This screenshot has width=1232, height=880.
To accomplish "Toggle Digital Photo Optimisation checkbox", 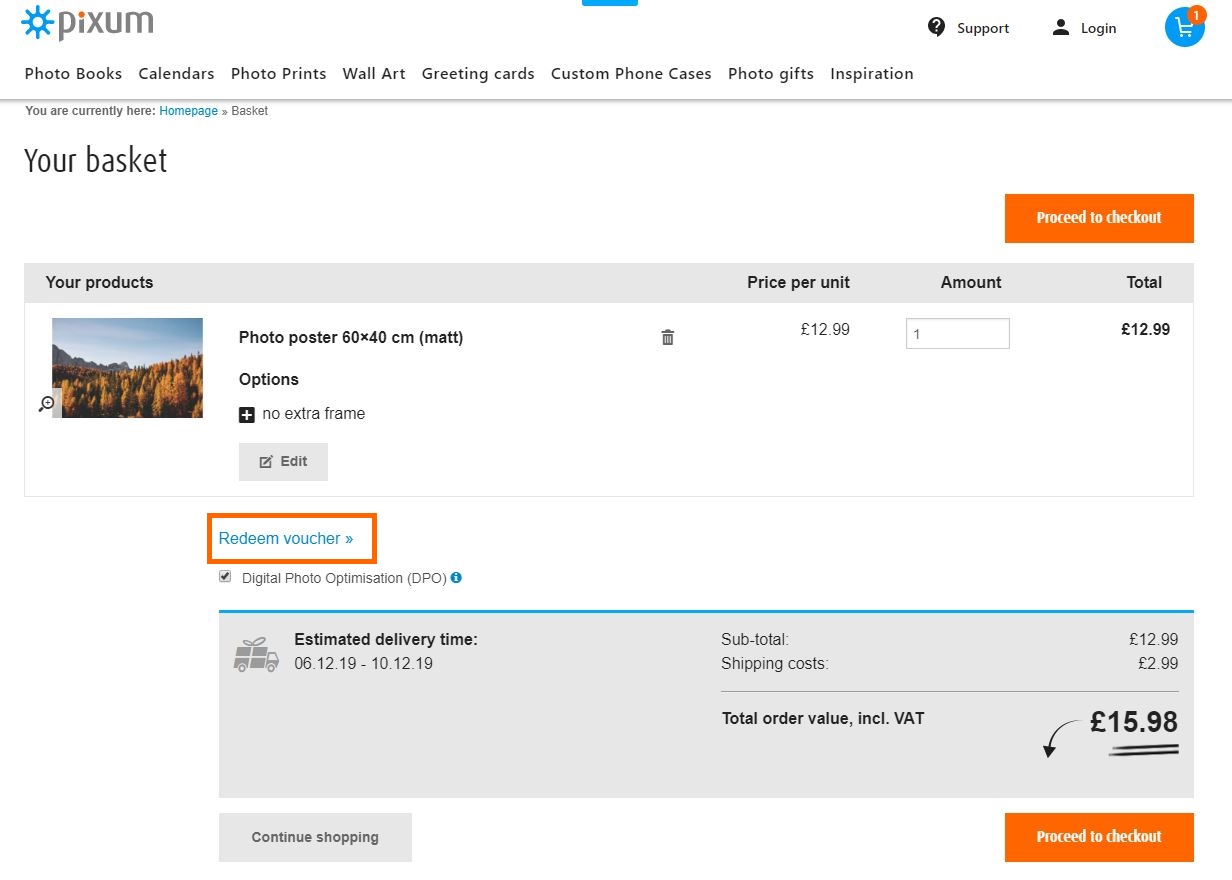I will (225, 577).
